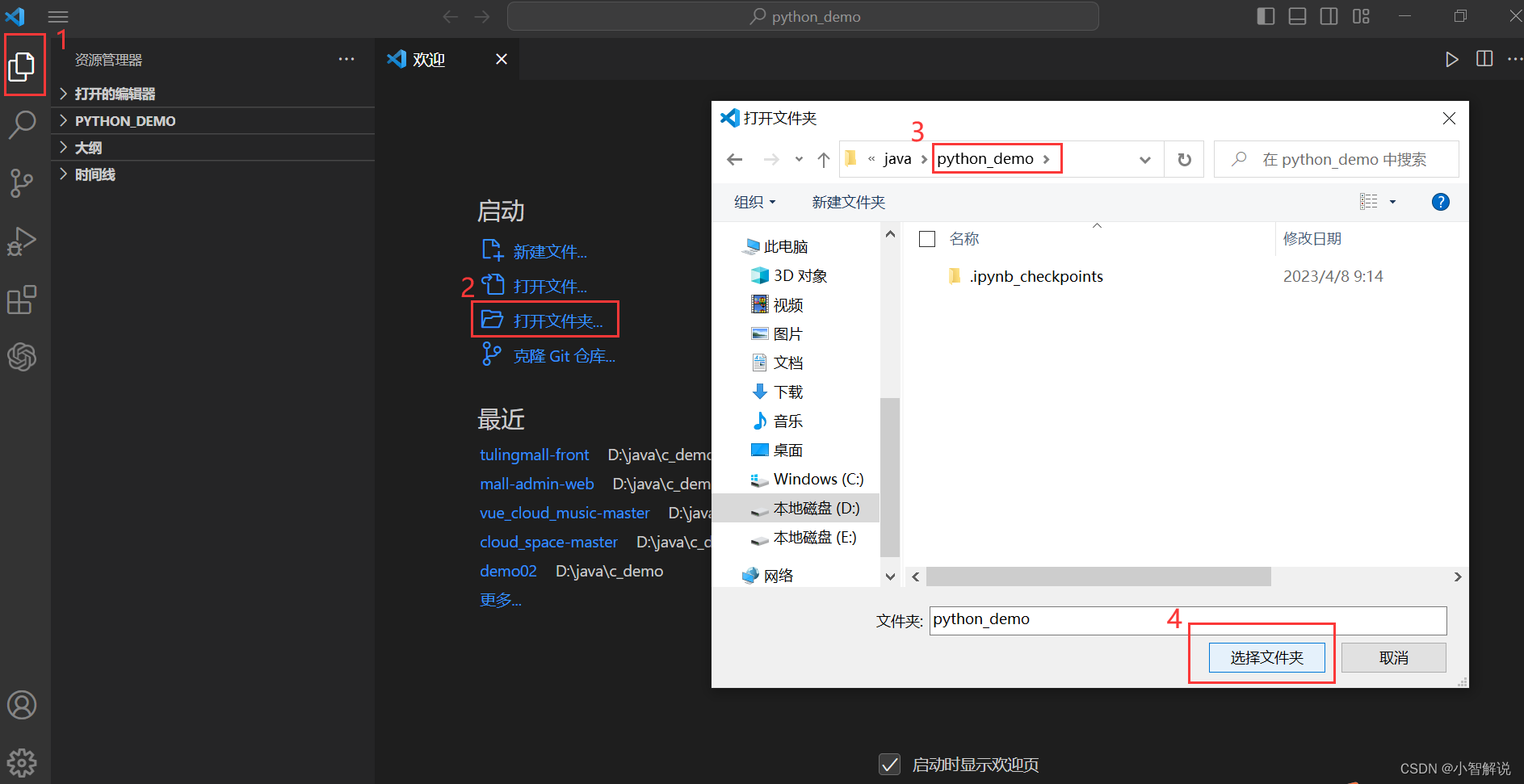This screenshot has width=1524, height=784.
Task: Click the python_demo breadcrumb segment
Action: [x=985, y=159]
